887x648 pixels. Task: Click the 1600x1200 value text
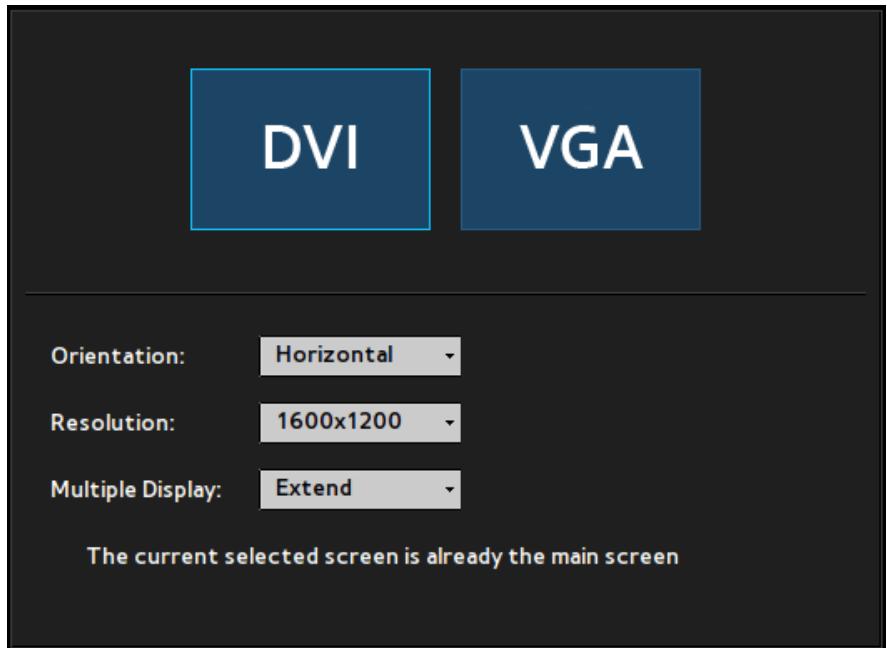tap(339, 421)
